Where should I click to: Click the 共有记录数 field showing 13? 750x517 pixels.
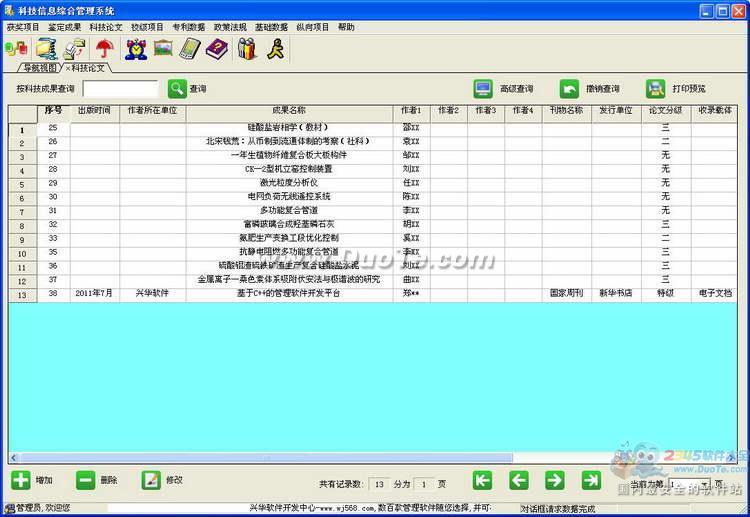point(379,484)
